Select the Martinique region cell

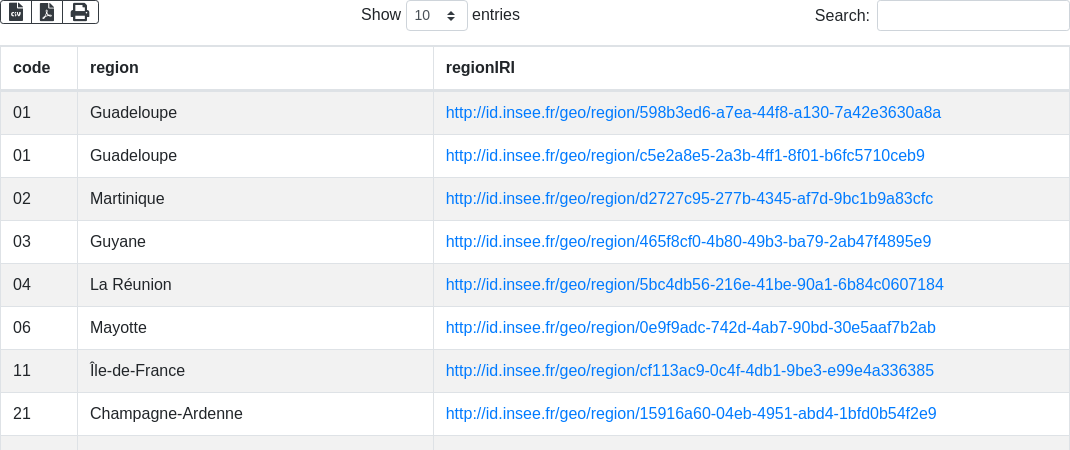[127, 199]
